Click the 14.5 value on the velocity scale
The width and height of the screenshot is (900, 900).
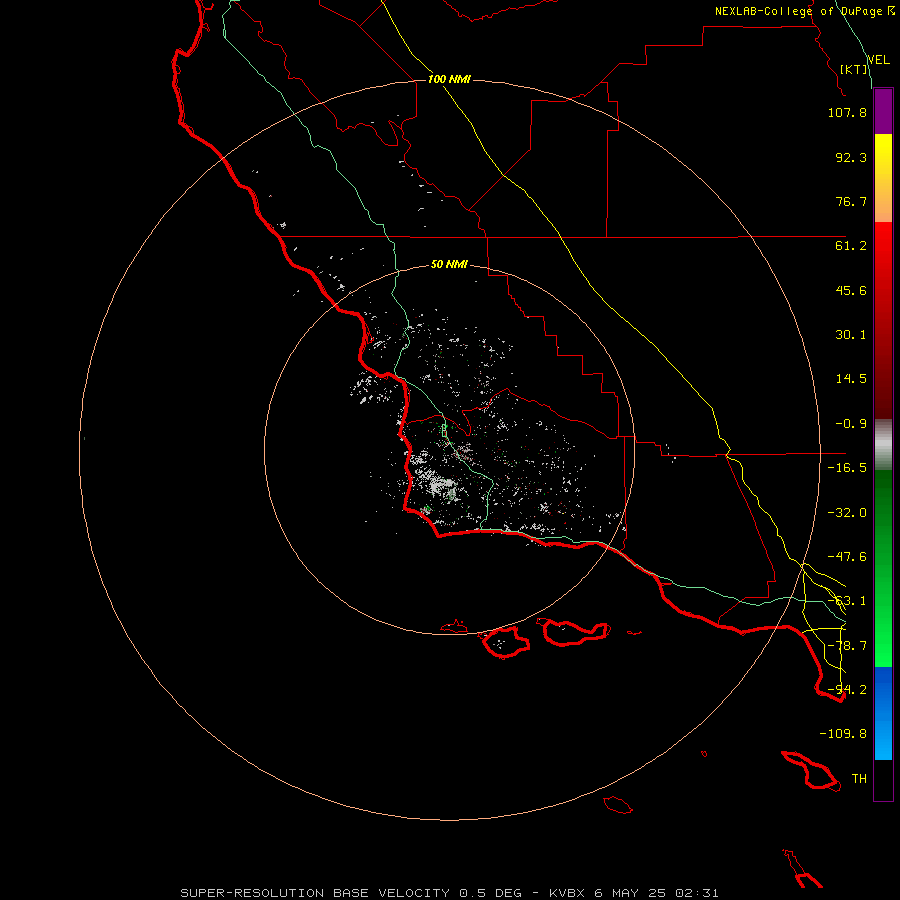tap(851, 378)
